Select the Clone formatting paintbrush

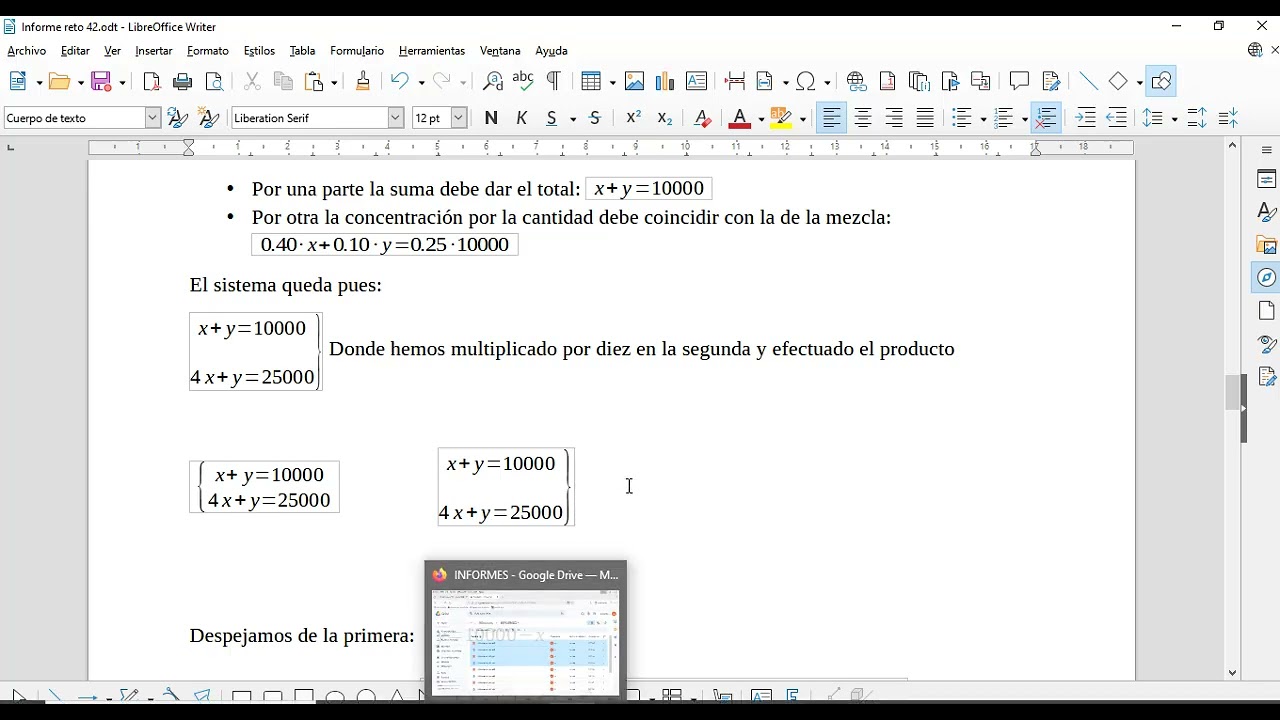(x=363, y=82)
